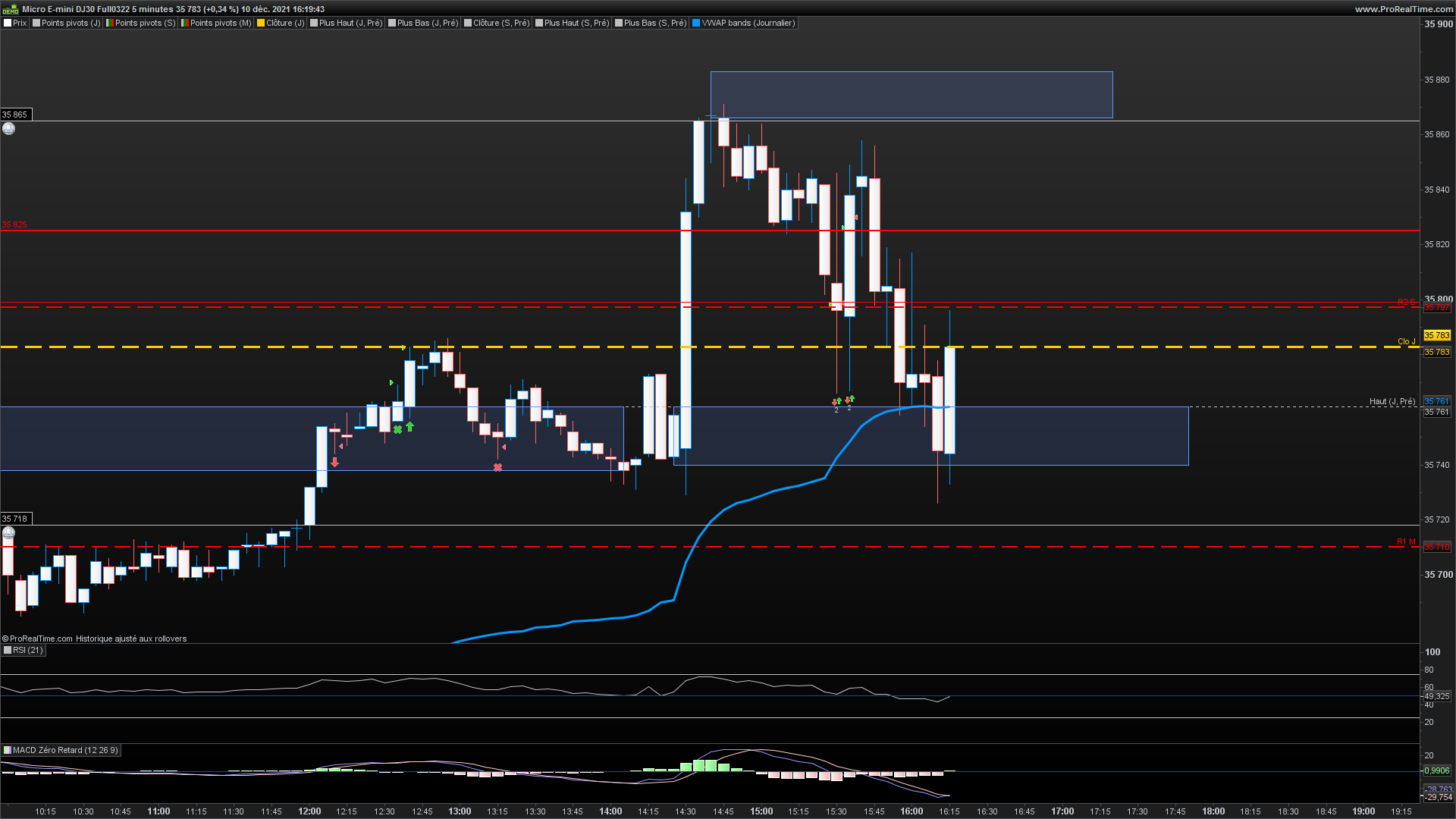This screenshot has width=1456, height=819.
Task: Click the red down arrow marker near 12:10
Action: tap(334, 462)
